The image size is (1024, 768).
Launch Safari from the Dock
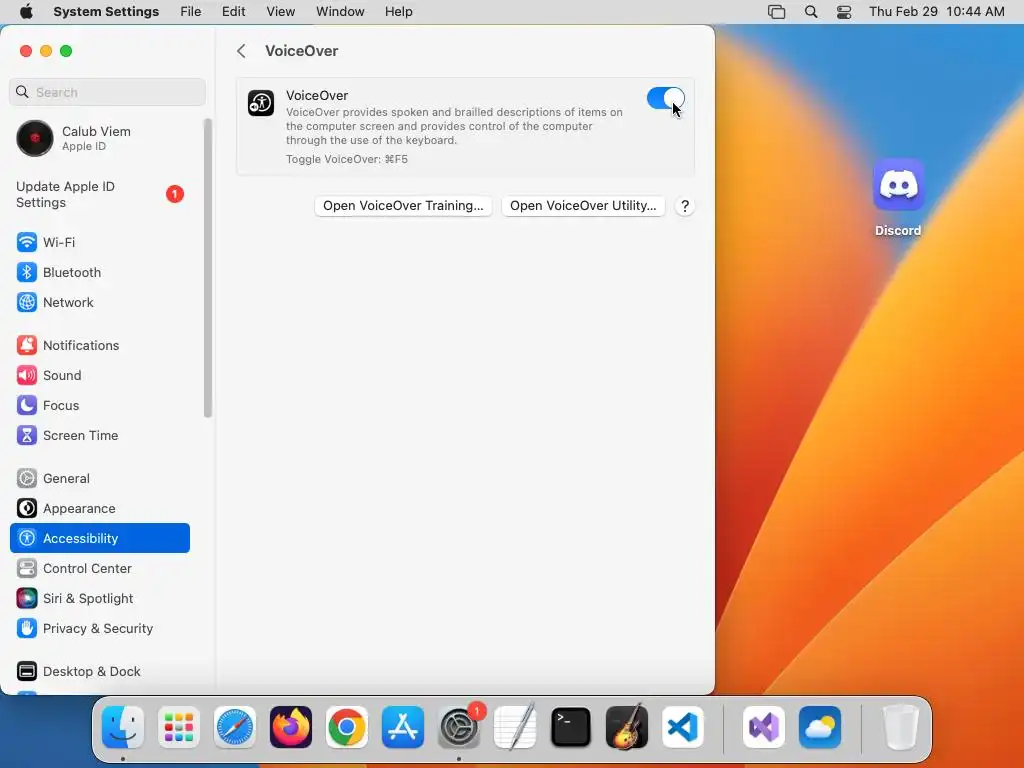pyautogui.click(x=235, y=727)
